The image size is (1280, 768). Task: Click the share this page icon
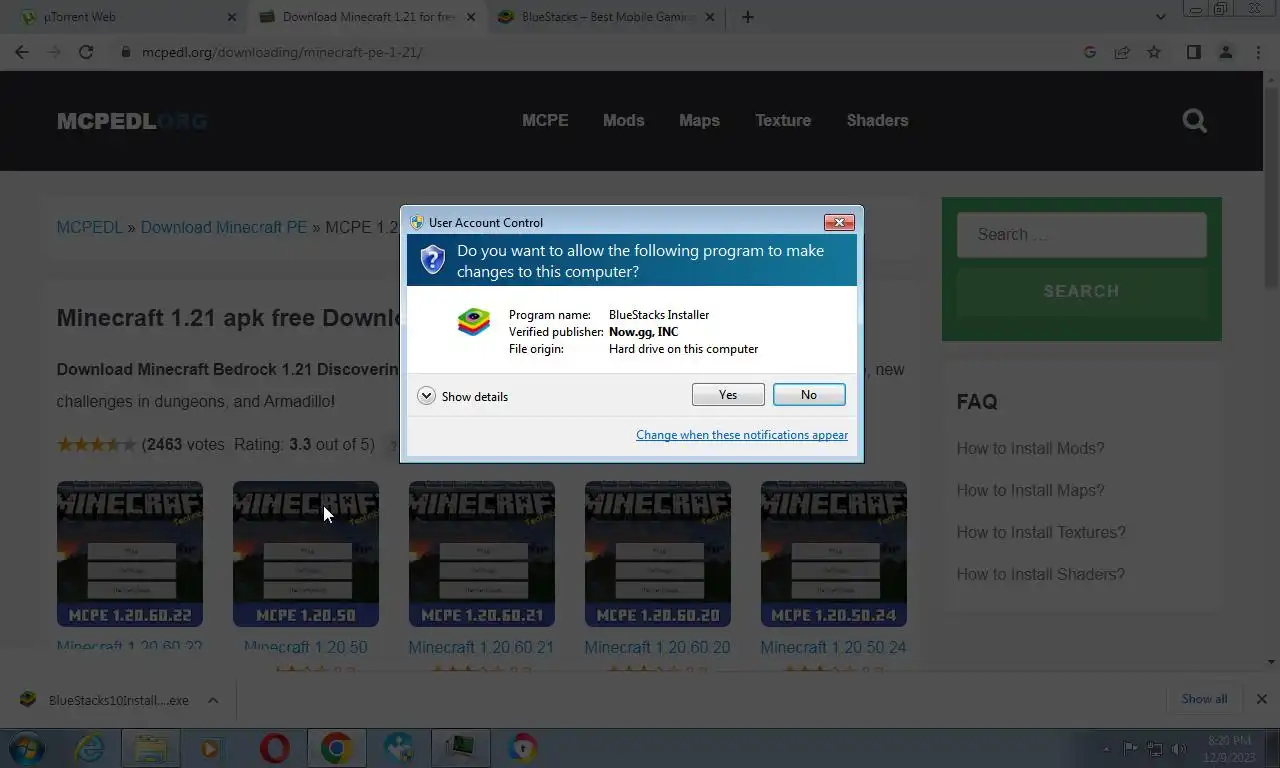point(1122,52)
